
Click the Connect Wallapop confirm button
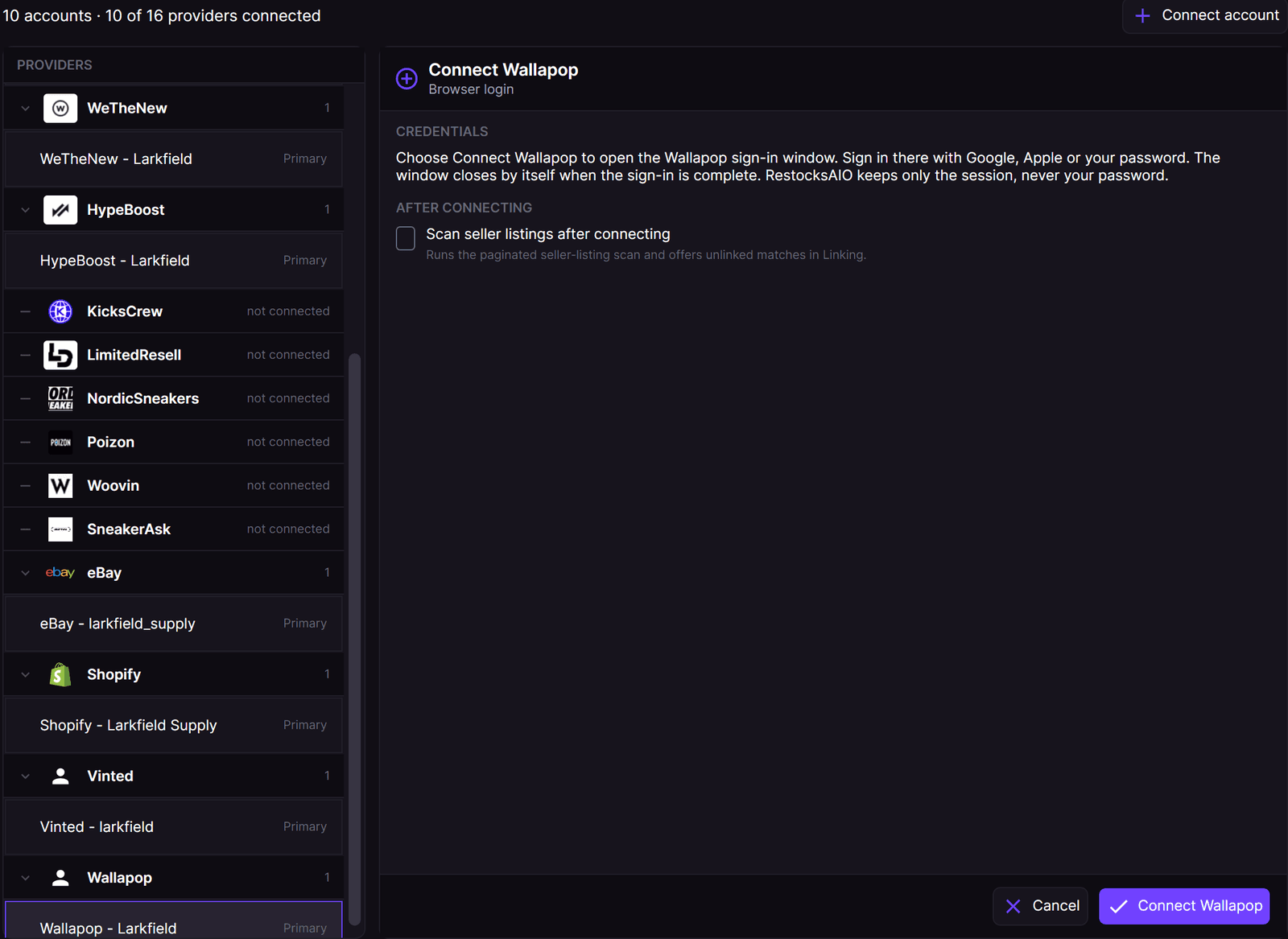[1184, 906]
